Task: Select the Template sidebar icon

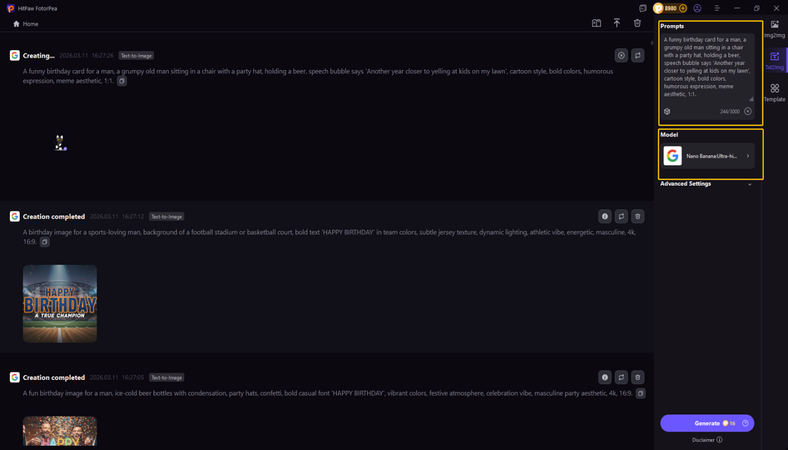Action: (774, 92)
